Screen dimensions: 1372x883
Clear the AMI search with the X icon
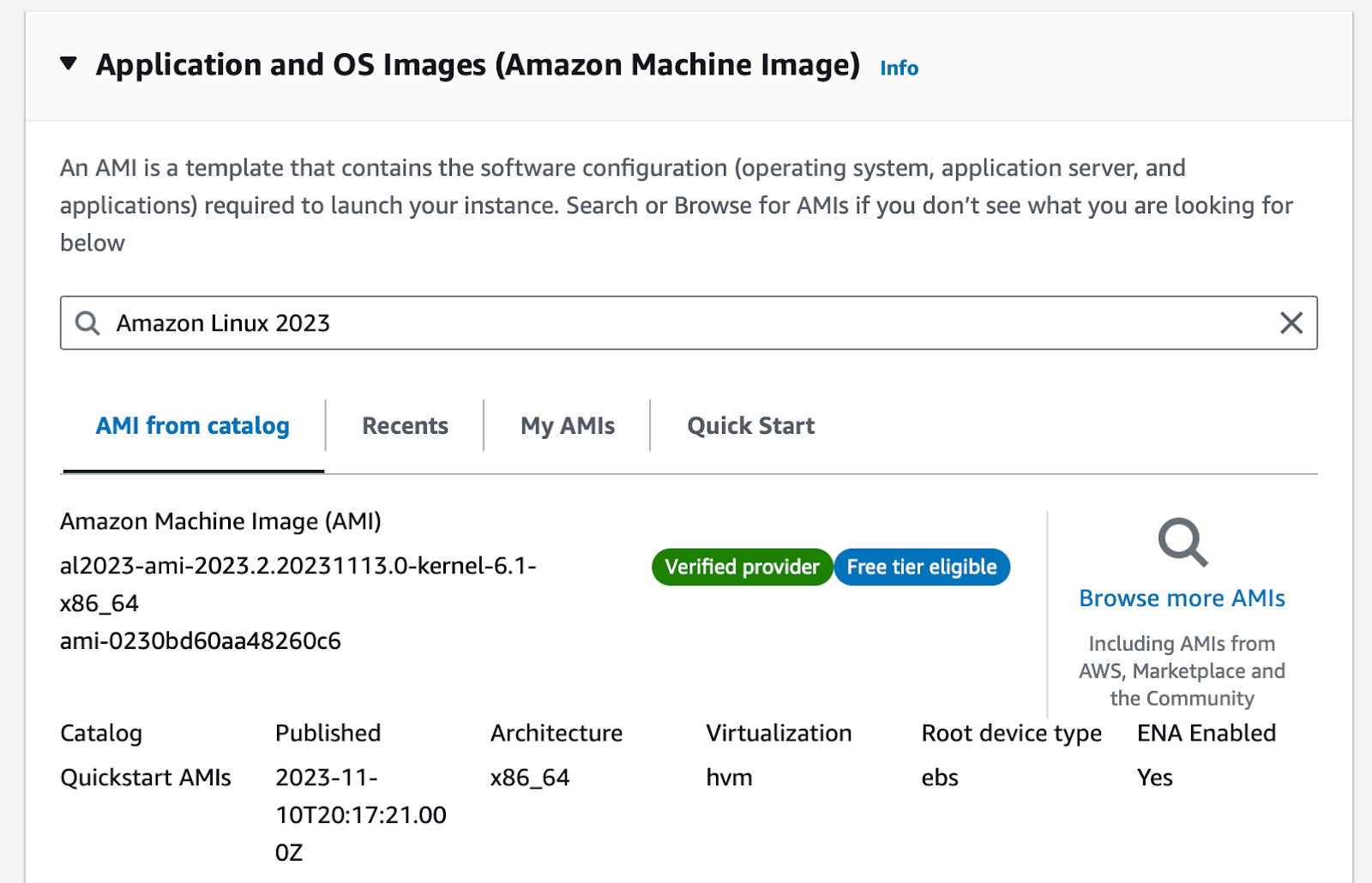pos(1291,323)
